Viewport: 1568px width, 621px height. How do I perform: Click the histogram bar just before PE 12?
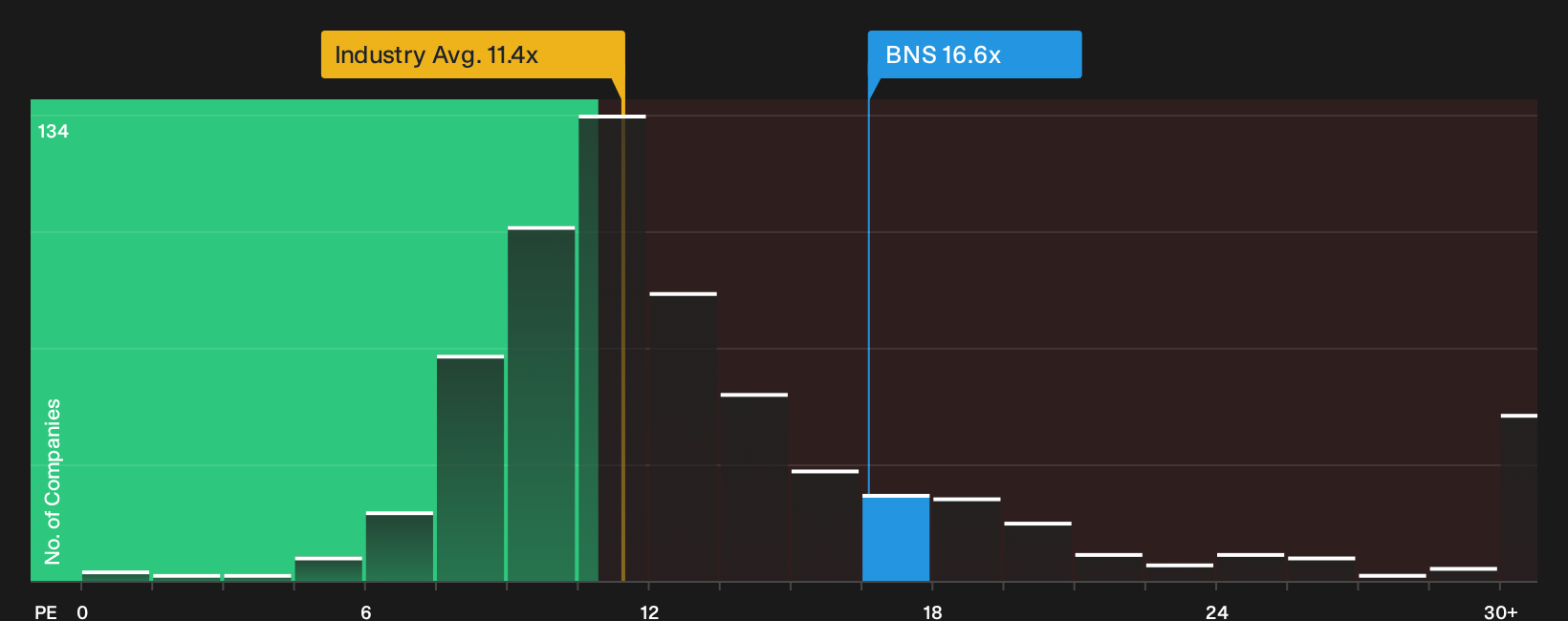[612, 348]
